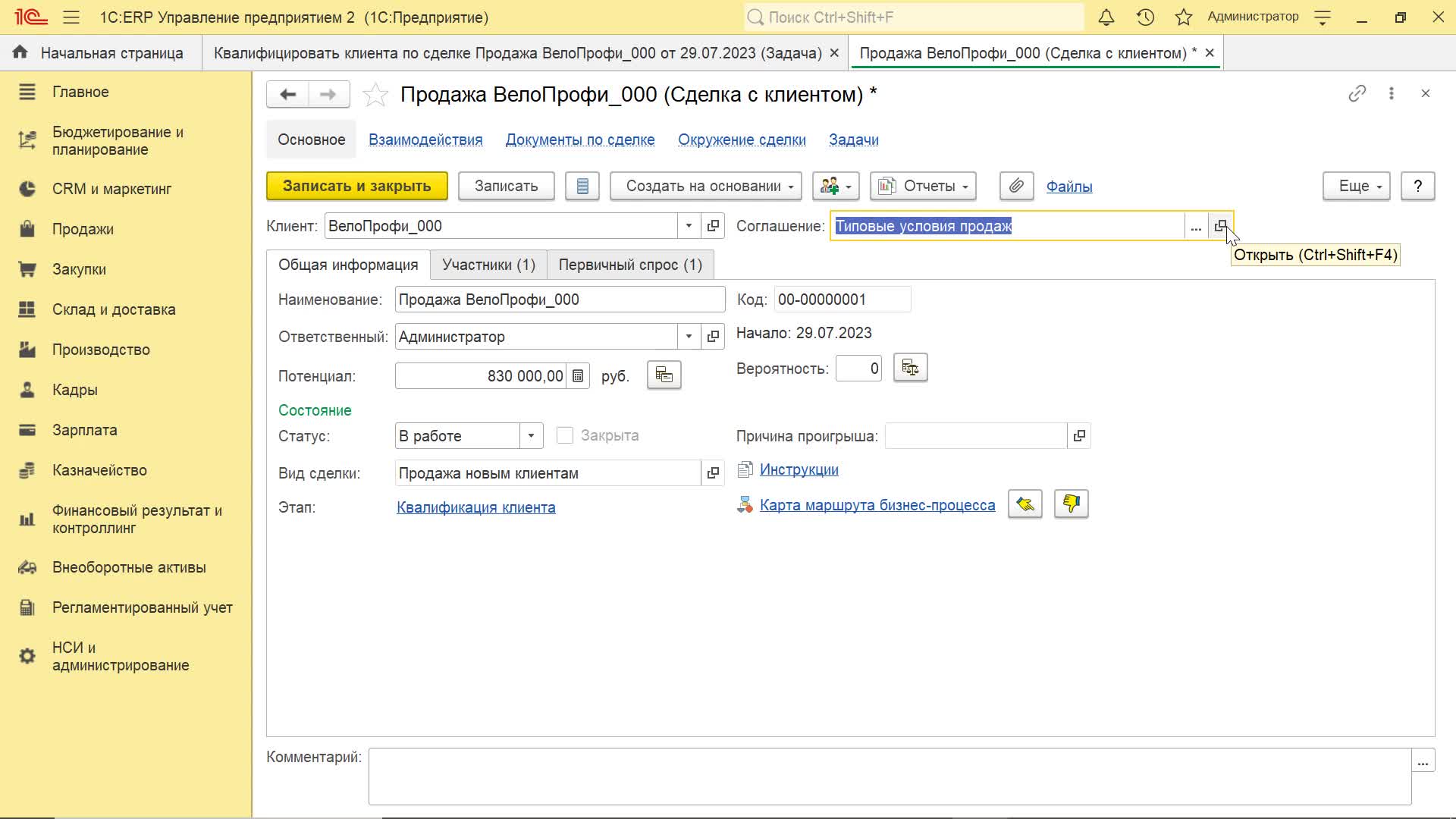
Task: Switch to Документы по сделке tab
Action: click(580, 140)
